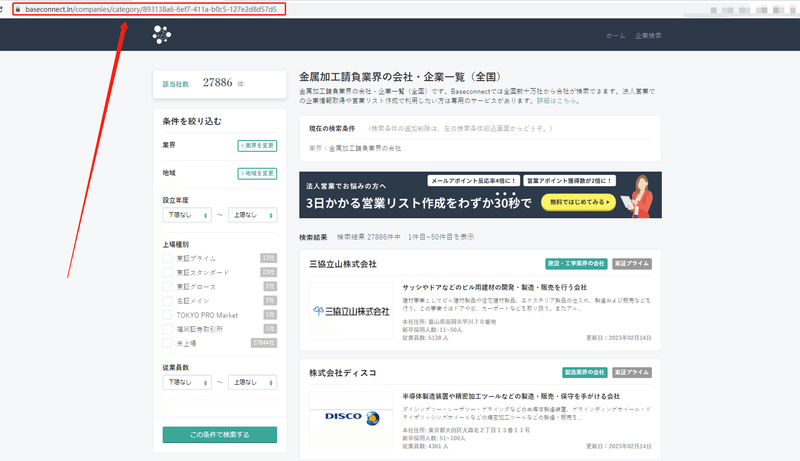Click the Baseconnect logo icon in header
800x461 pixels.
(x=162, y=35)
